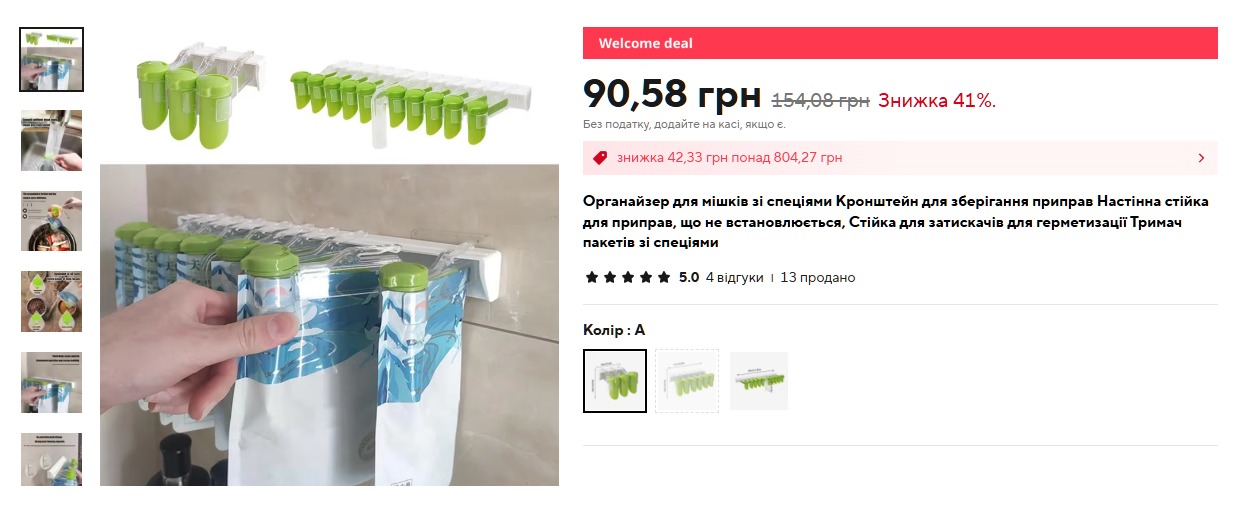Image resolution: width=1238 pixels, height=507 pixels.
Task: Click the crossed-out price 154,08 грн
Action: pos(821,100)
